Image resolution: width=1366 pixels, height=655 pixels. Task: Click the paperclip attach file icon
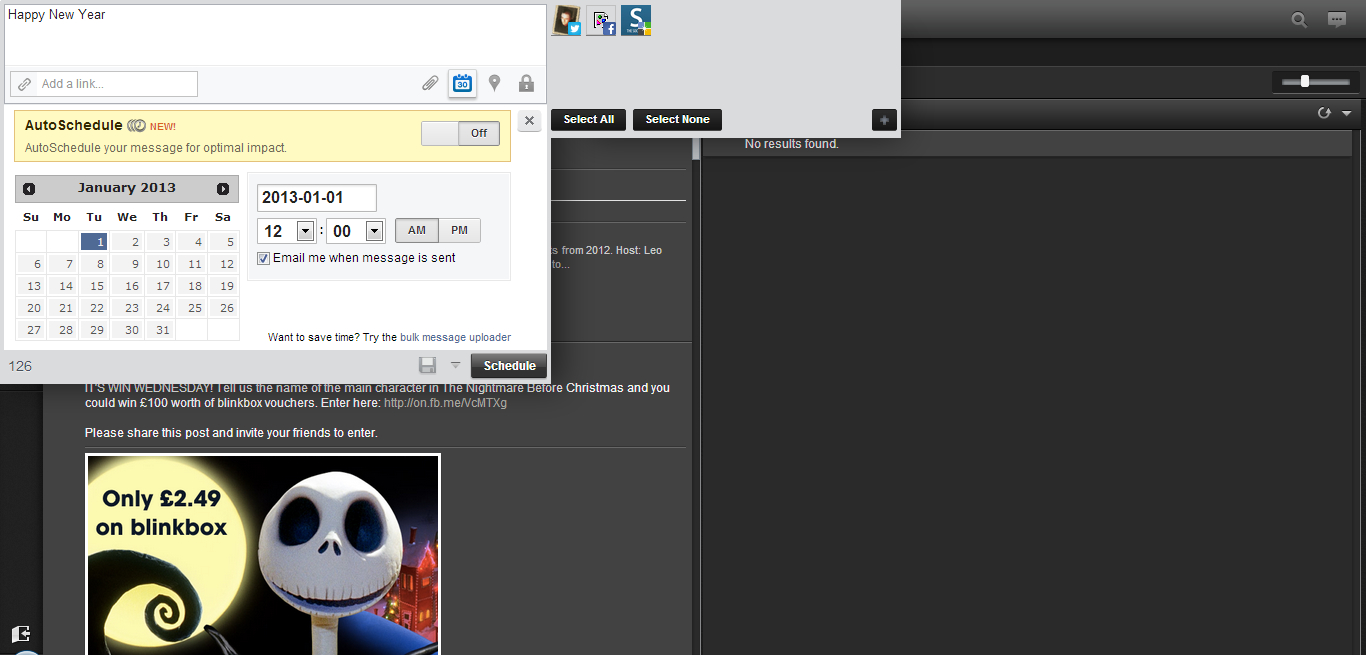tap(430, 84)
